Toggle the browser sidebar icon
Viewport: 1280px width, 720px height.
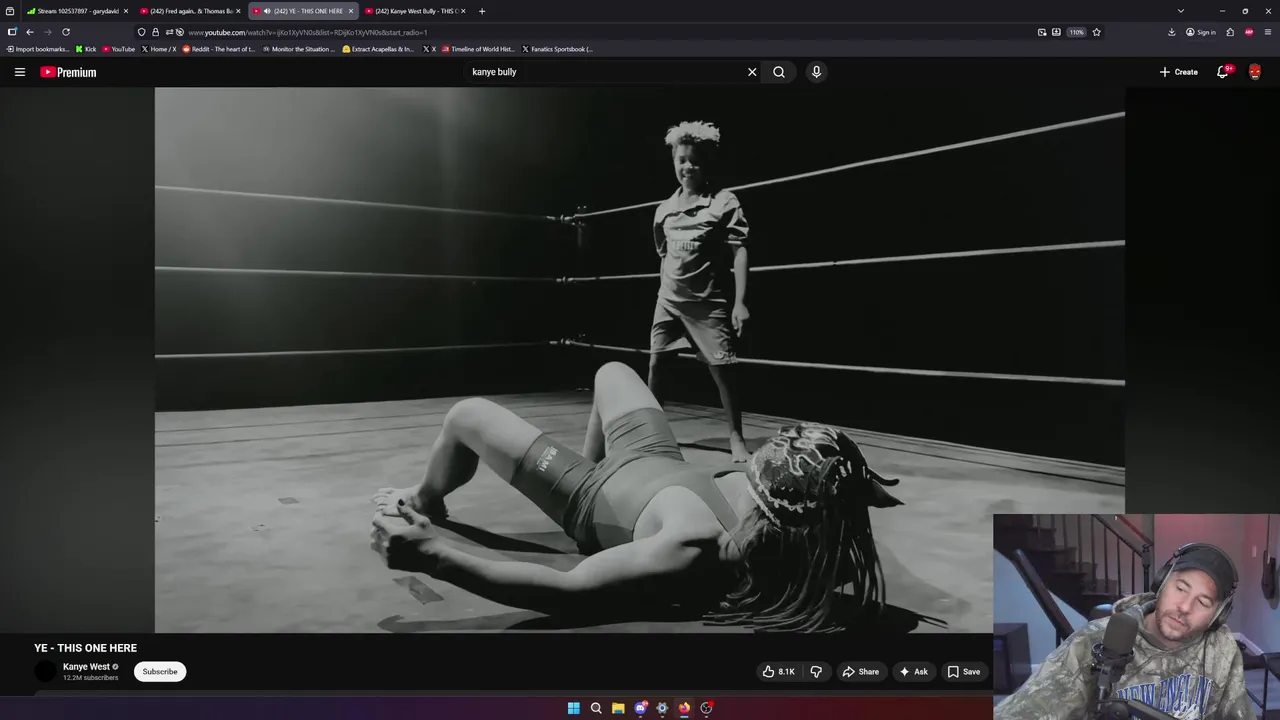click(12, 32)
